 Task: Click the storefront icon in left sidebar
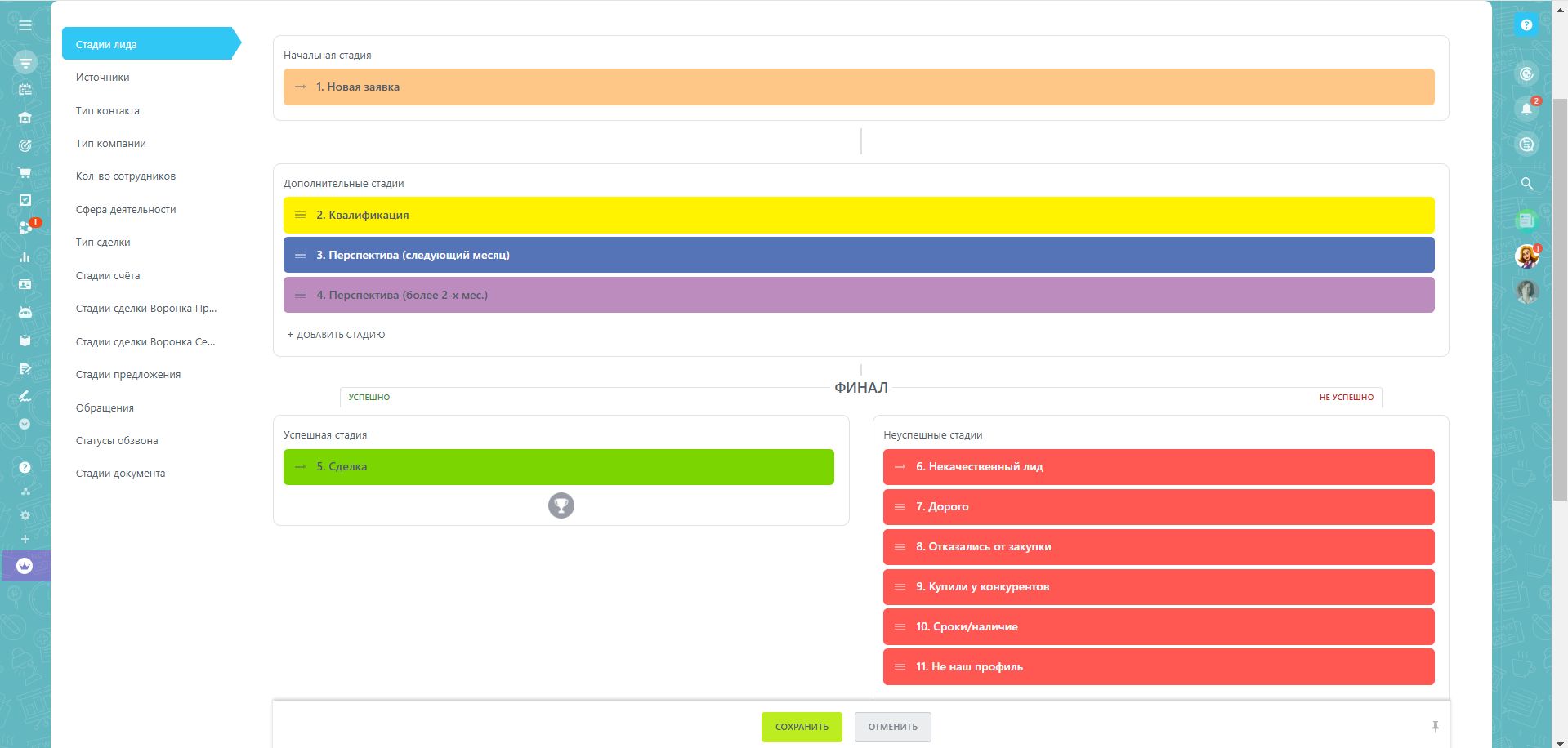[25, 118]
